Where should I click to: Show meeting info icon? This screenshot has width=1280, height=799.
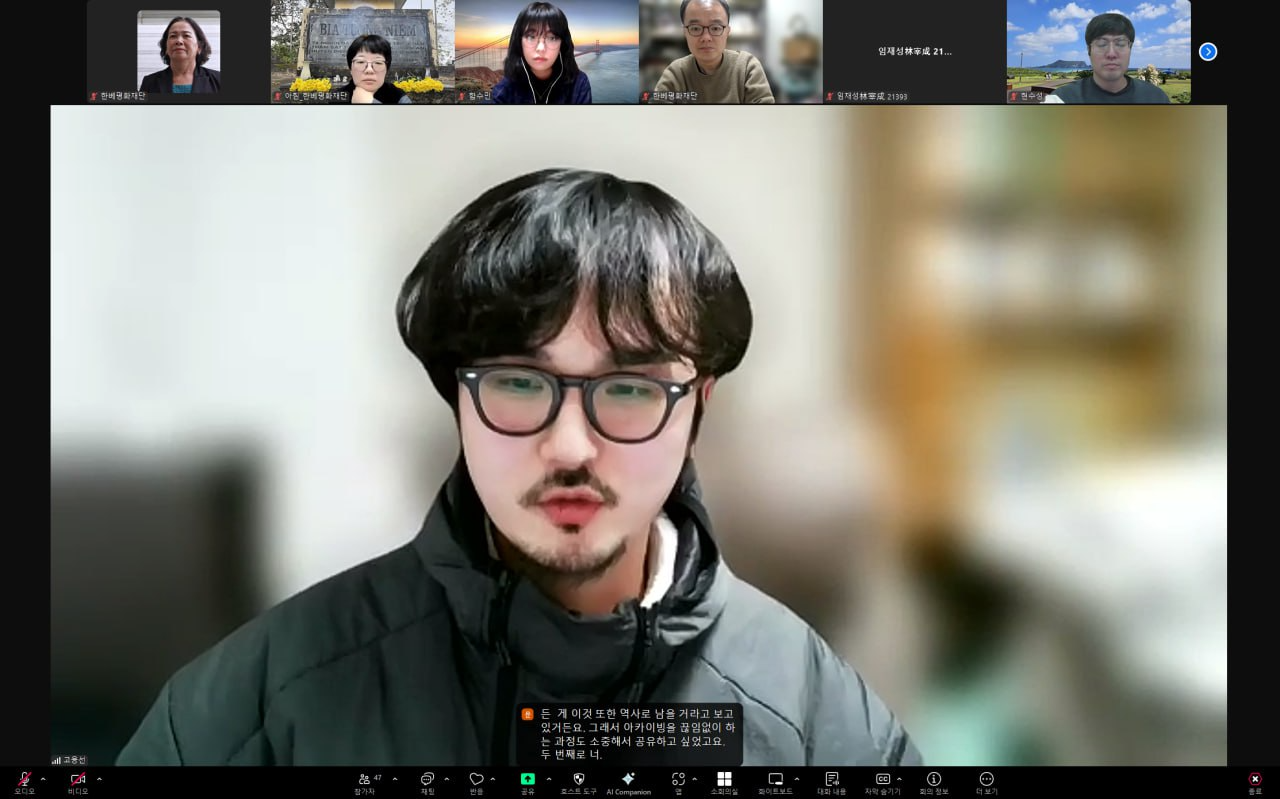[x=934, y=783]
